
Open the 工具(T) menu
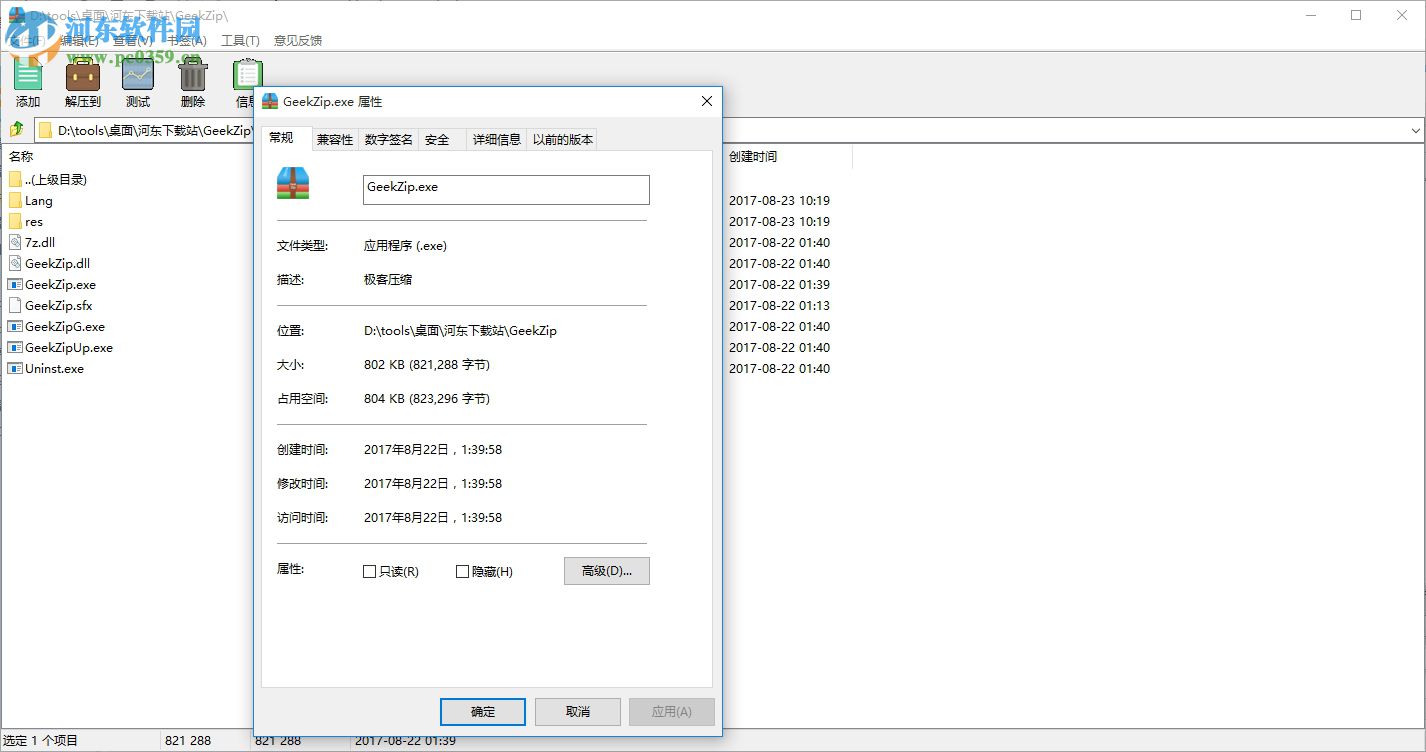click(x=240, y=40)
